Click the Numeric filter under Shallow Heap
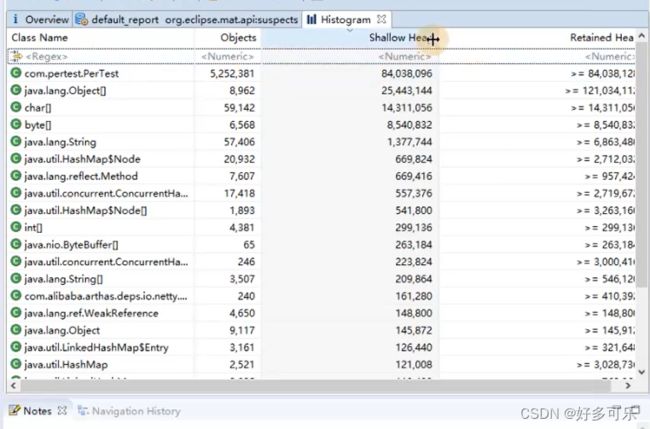 (x=351, y=56)
